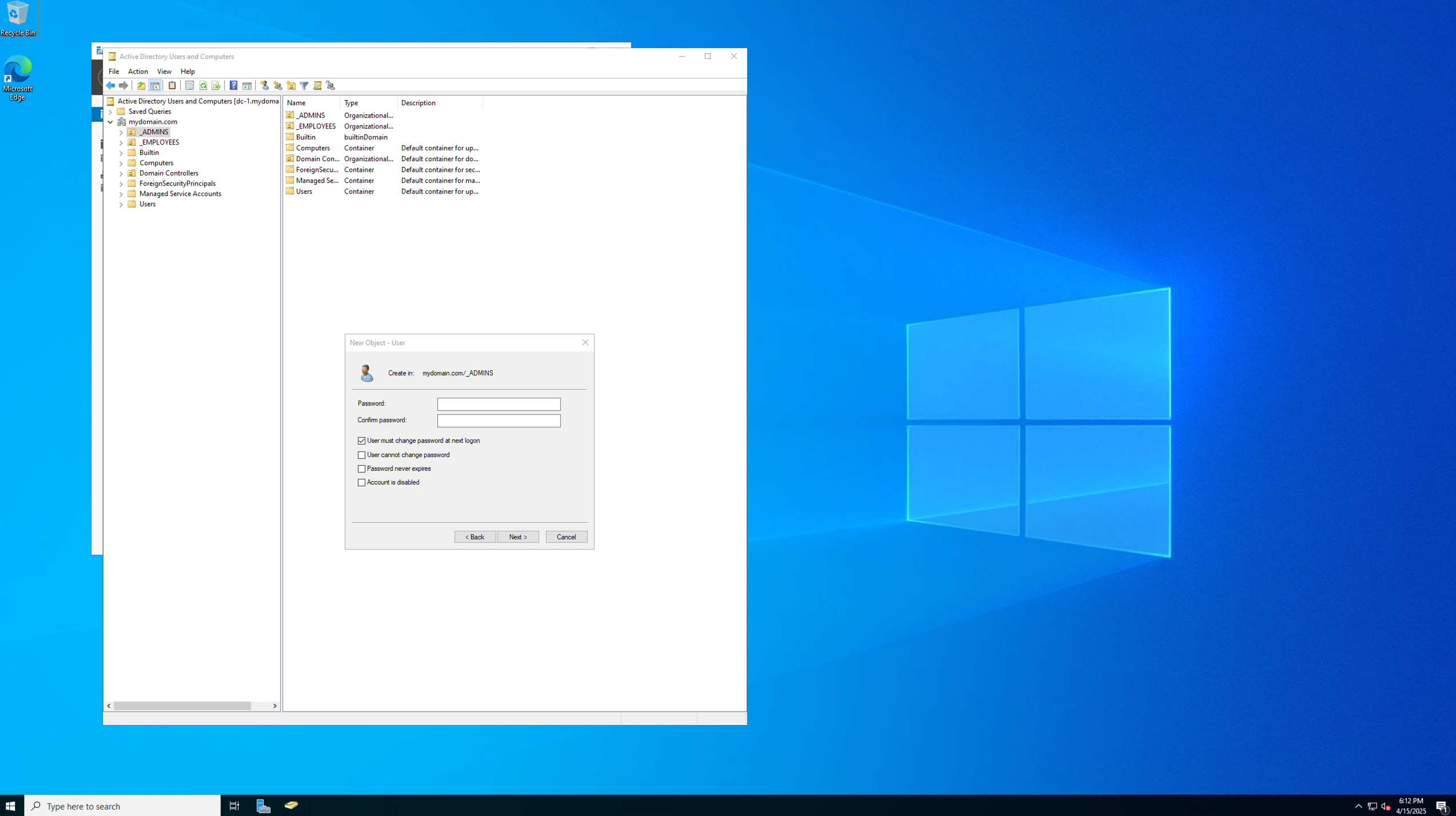Open the View menu
Image resolution: width=1456 pixels, height=816 pixels.
pos(164,71)
